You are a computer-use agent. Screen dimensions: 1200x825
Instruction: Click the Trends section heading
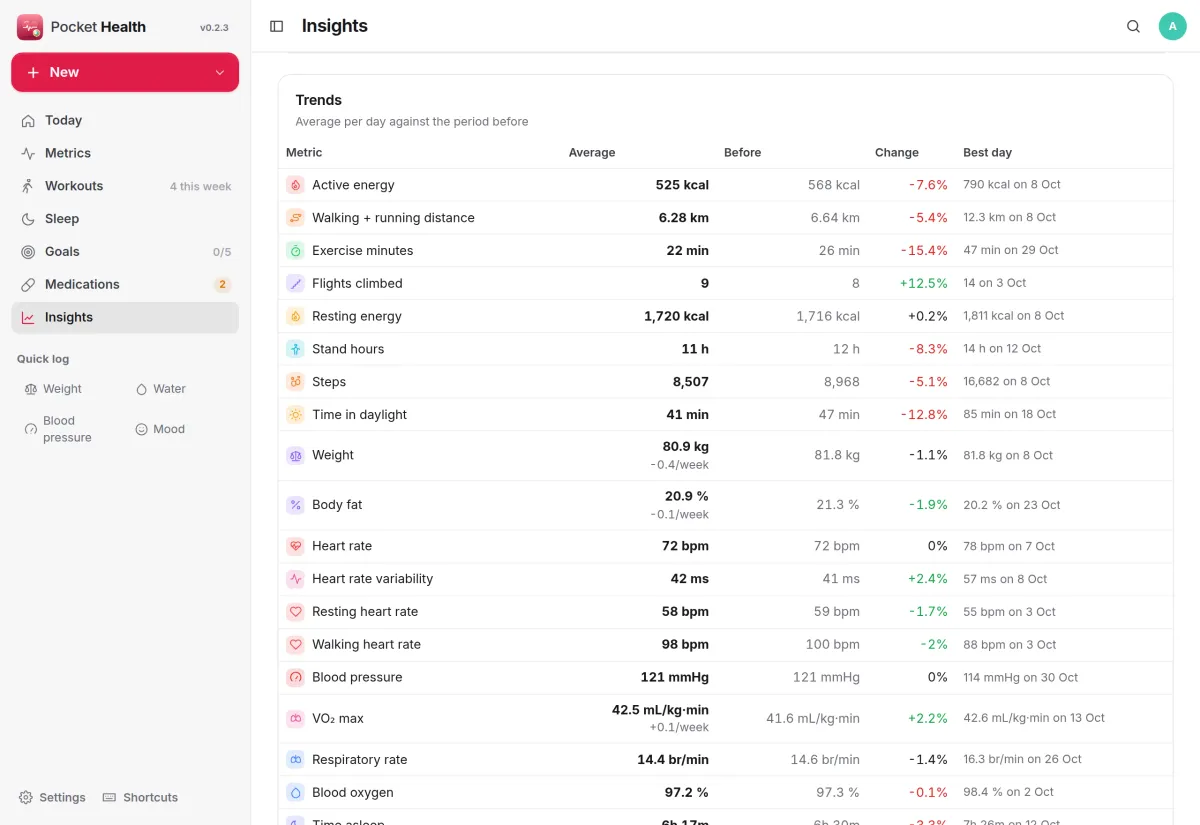click(x=319, y=100)
